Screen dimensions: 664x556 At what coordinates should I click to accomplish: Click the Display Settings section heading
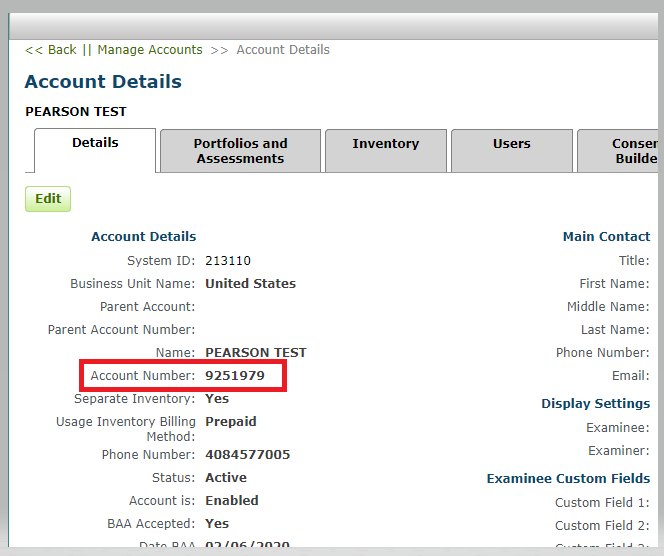[x=595, y=404]
